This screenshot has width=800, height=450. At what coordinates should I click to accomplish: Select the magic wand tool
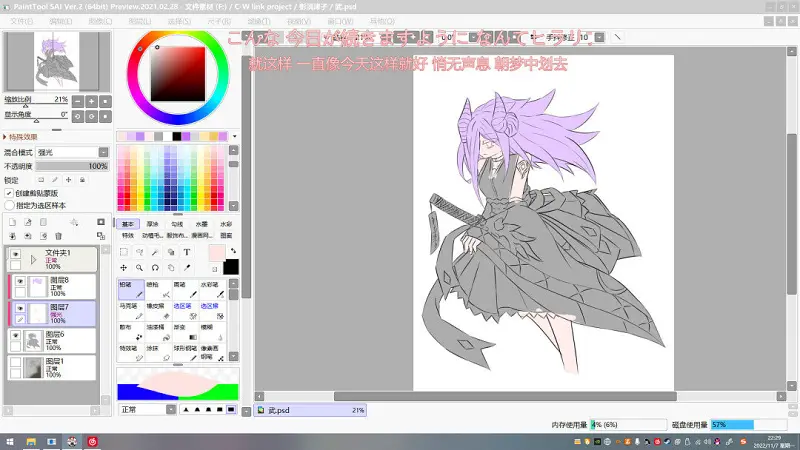[155, 252]
